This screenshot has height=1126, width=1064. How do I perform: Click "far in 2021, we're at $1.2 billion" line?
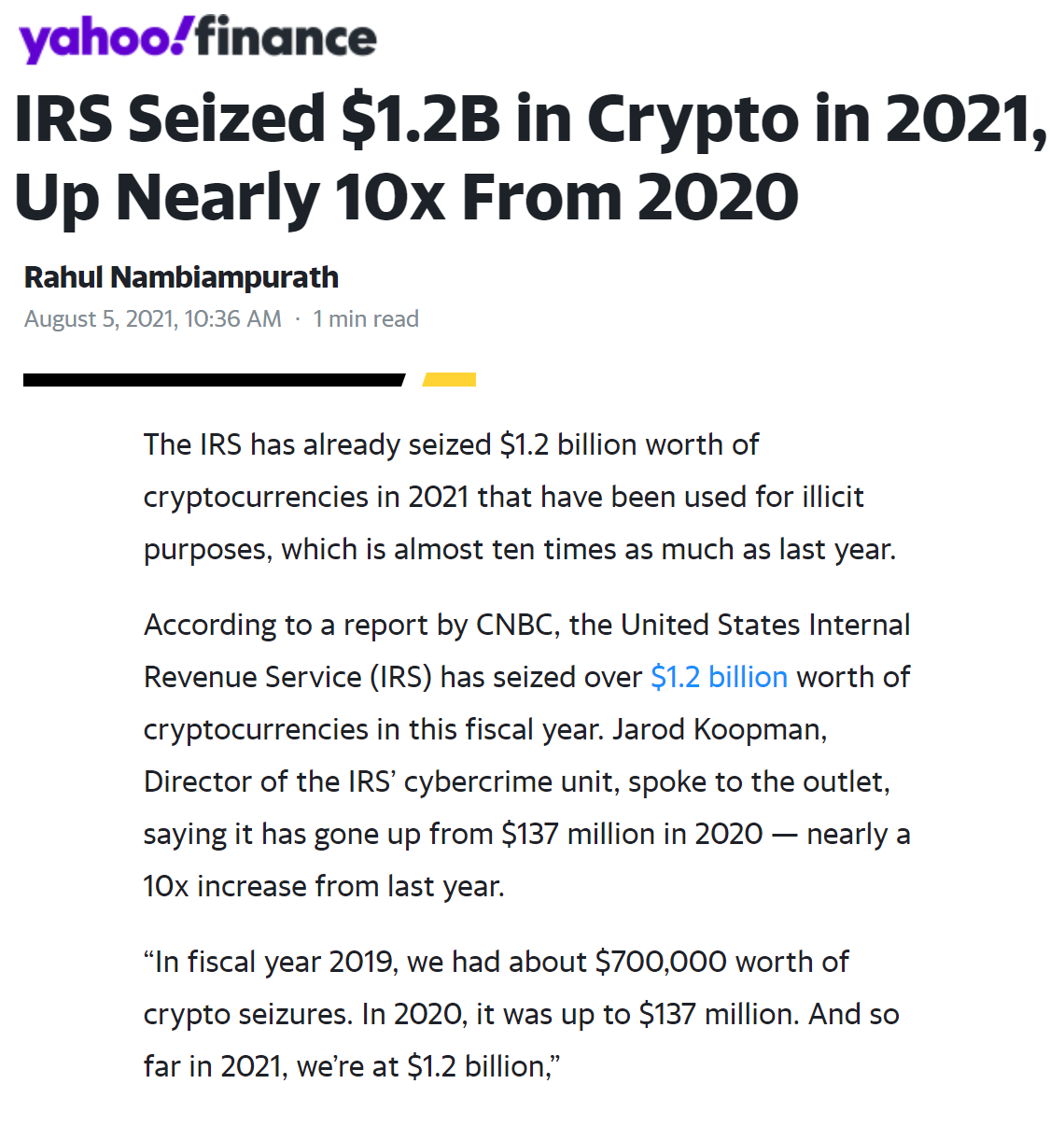352,1066
